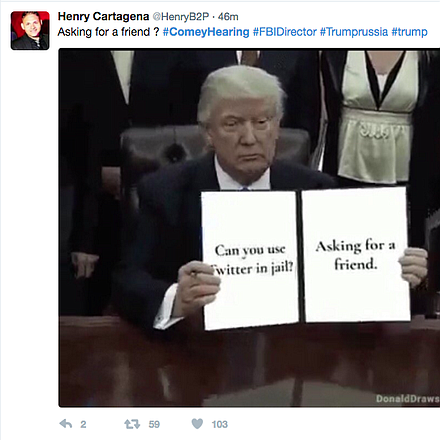Click the DonaldDraws watermark

(x=408, y=399)
